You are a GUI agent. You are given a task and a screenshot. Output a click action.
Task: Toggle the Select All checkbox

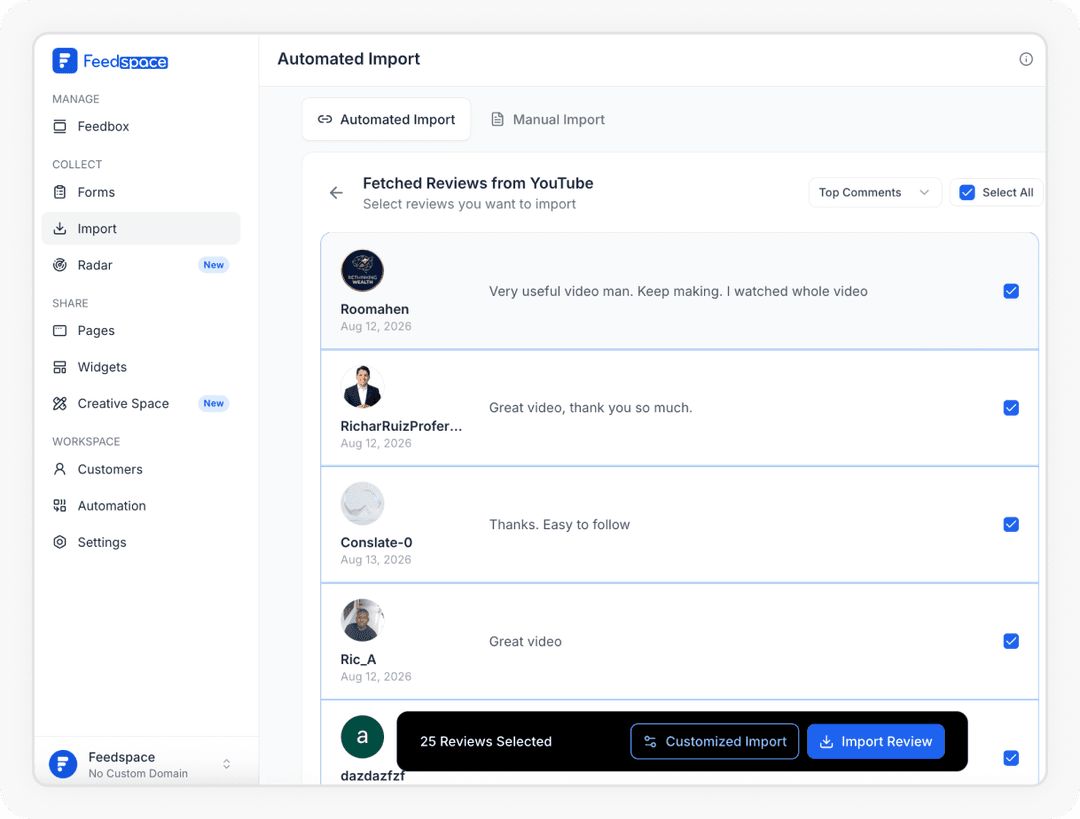pyautogui.click(x=967, y=193)
